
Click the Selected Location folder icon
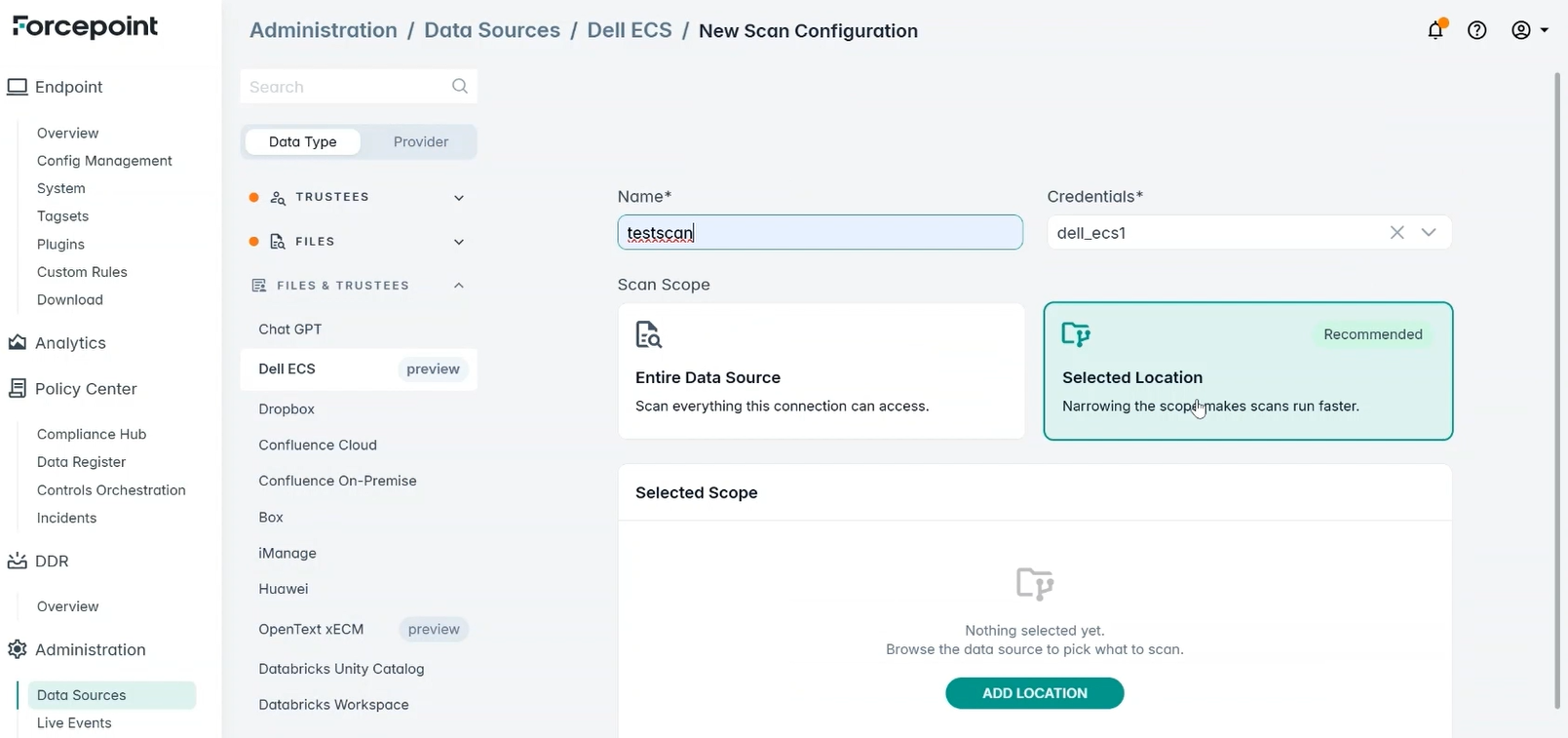[1076, 334]
